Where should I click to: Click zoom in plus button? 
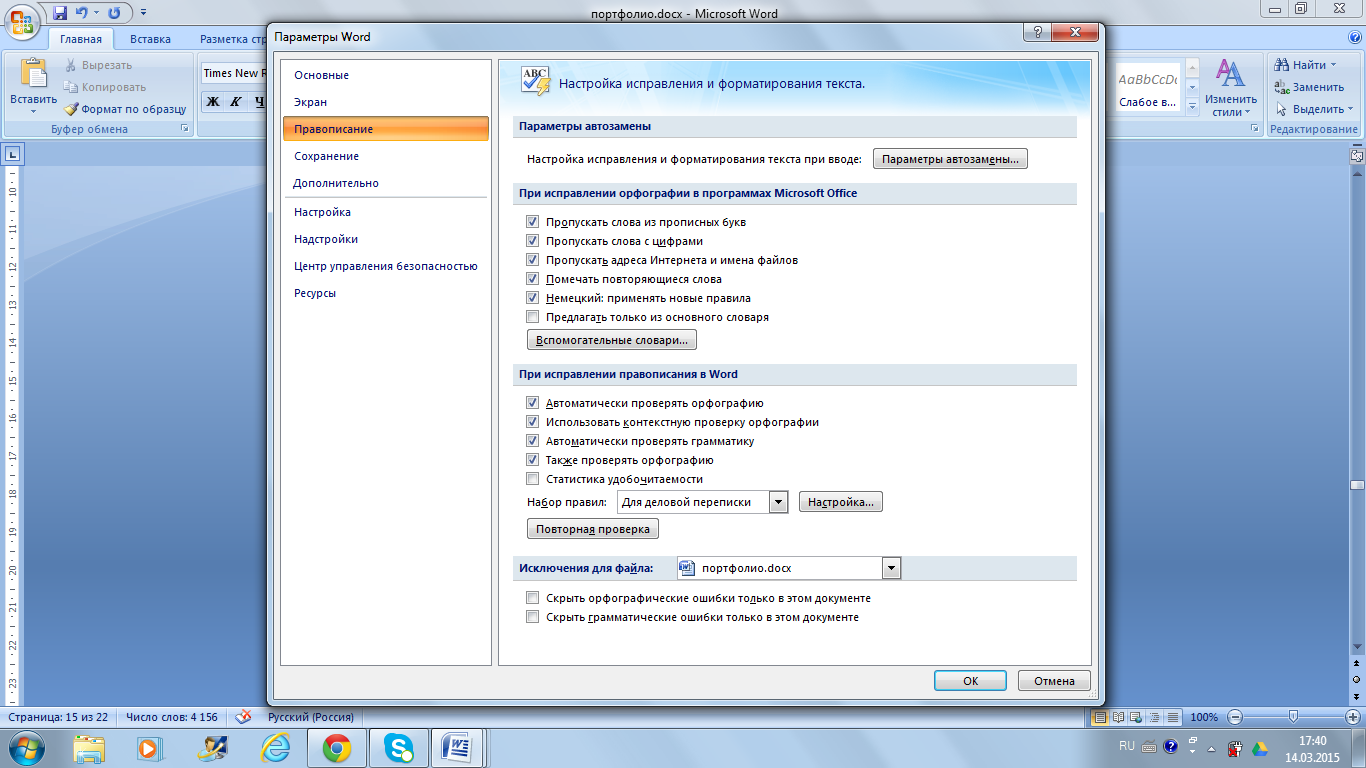point(1354,717)
